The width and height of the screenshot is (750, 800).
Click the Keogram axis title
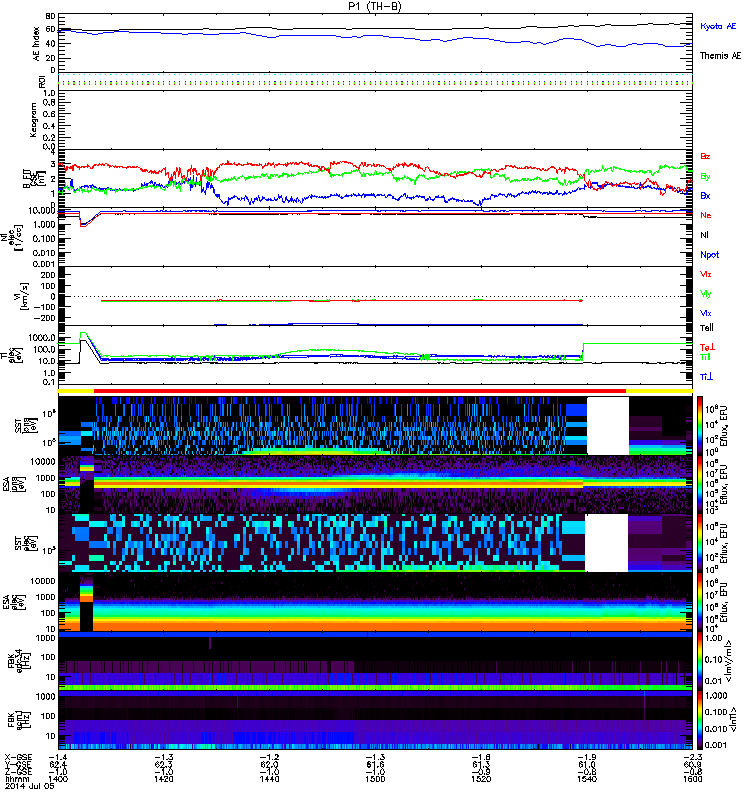(x=34, y=120)
